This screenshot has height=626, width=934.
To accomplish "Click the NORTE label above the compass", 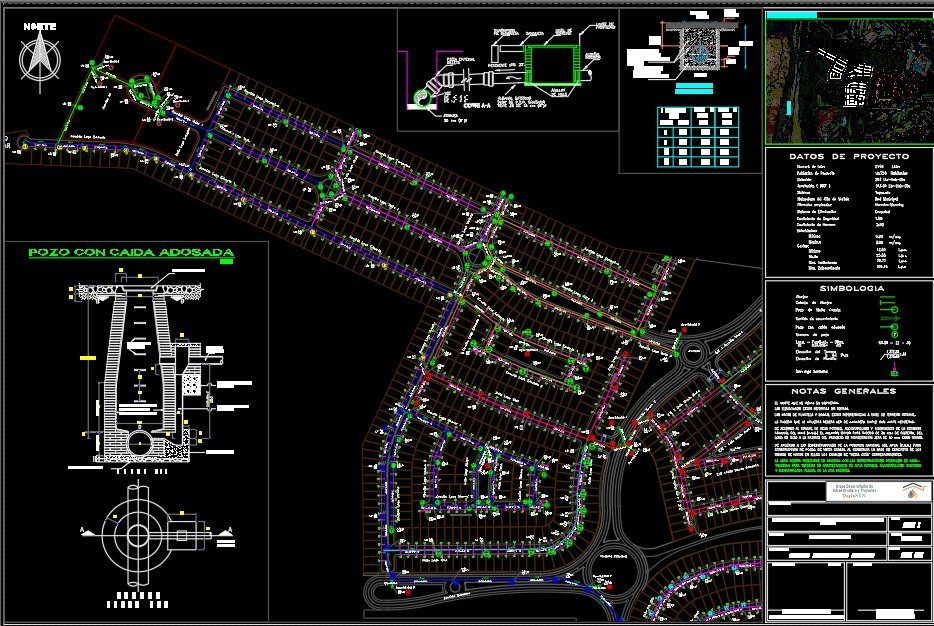I will coord(39,27).
